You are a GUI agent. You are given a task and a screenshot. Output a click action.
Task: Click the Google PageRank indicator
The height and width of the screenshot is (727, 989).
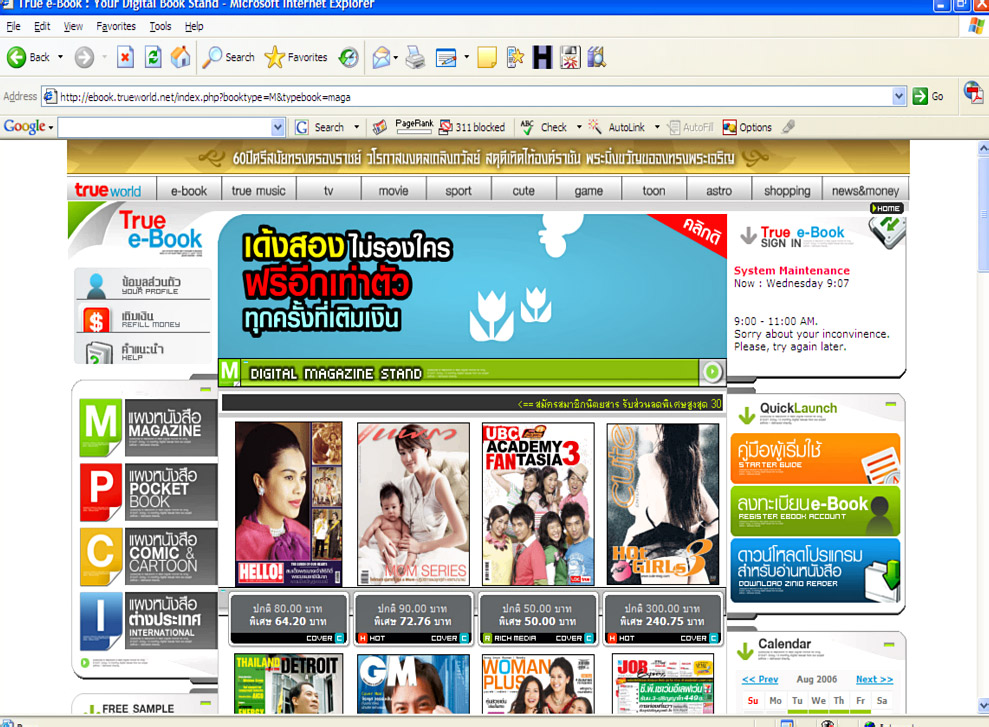coord(414,125)
